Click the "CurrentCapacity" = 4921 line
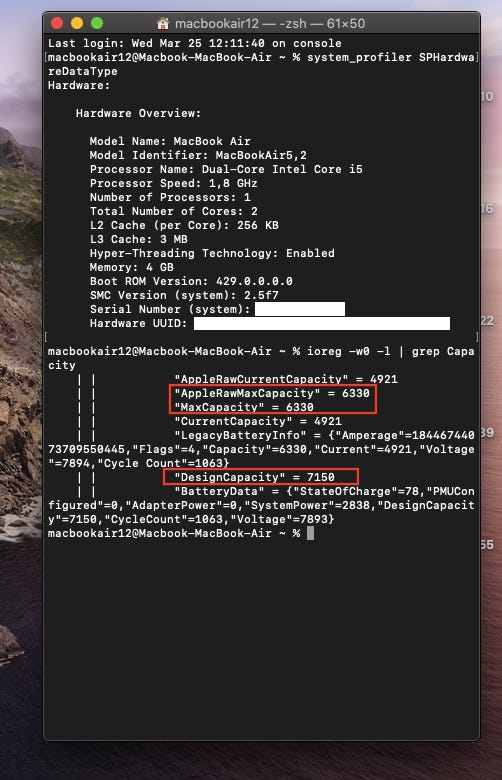The image size is (502, 780). (258, 421)
